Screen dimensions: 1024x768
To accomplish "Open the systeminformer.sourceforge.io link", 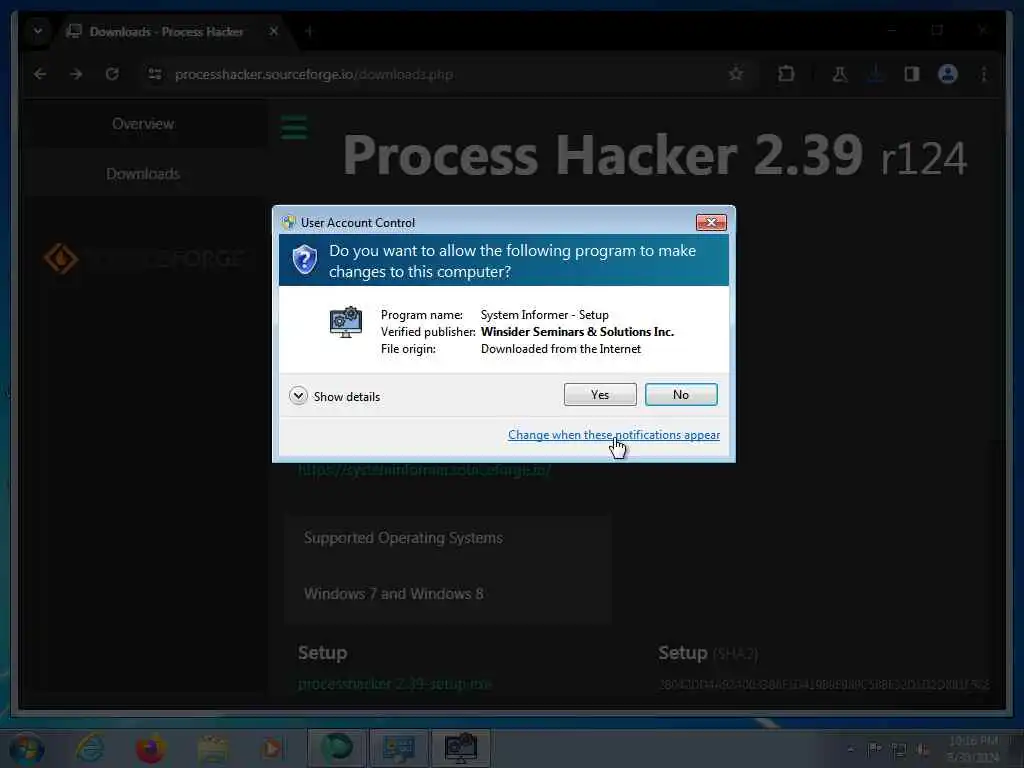I will [x=424, y=469].
